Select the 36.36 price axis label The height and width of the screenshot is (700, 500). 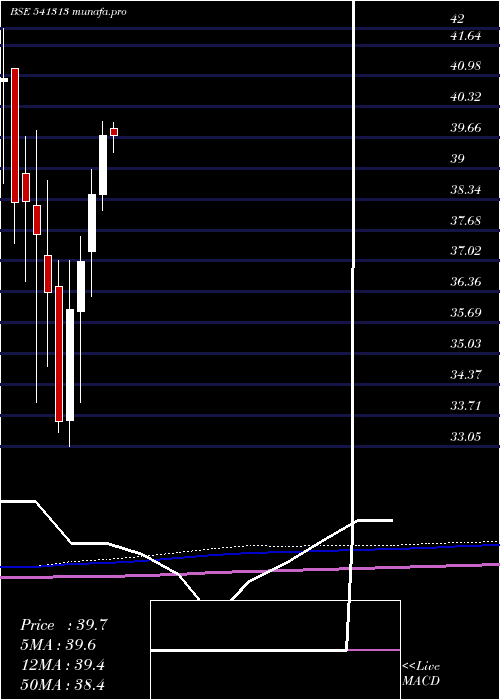click(x=466, y=282)
